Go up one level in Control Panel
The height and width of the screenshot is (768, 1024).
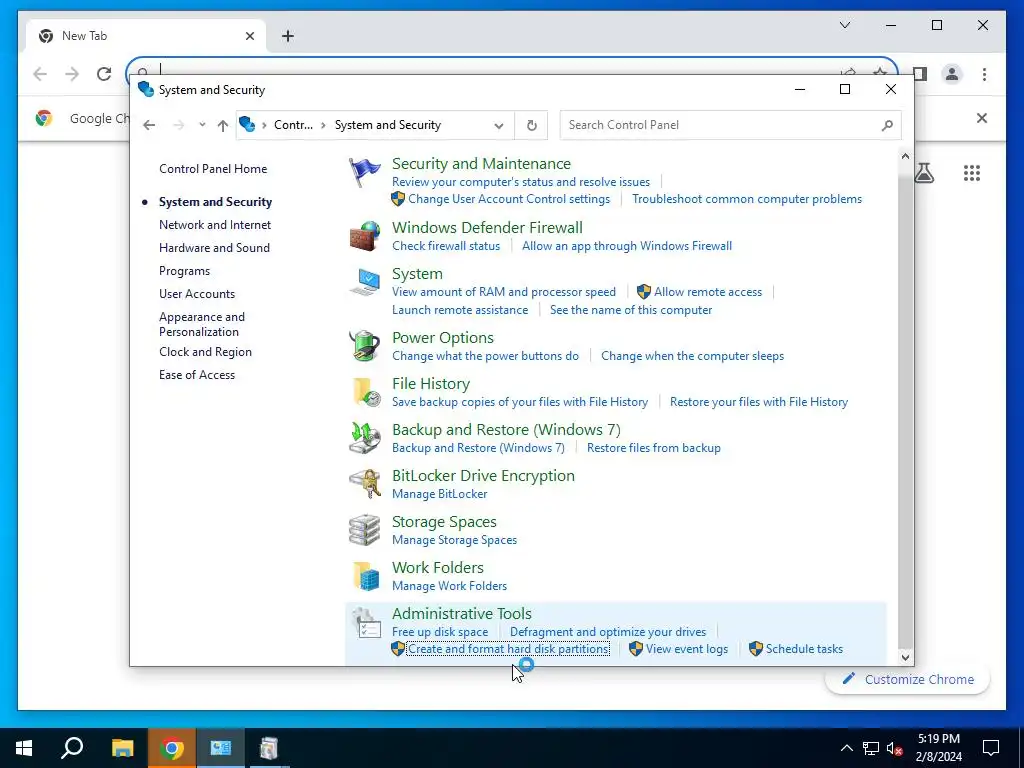223,125
